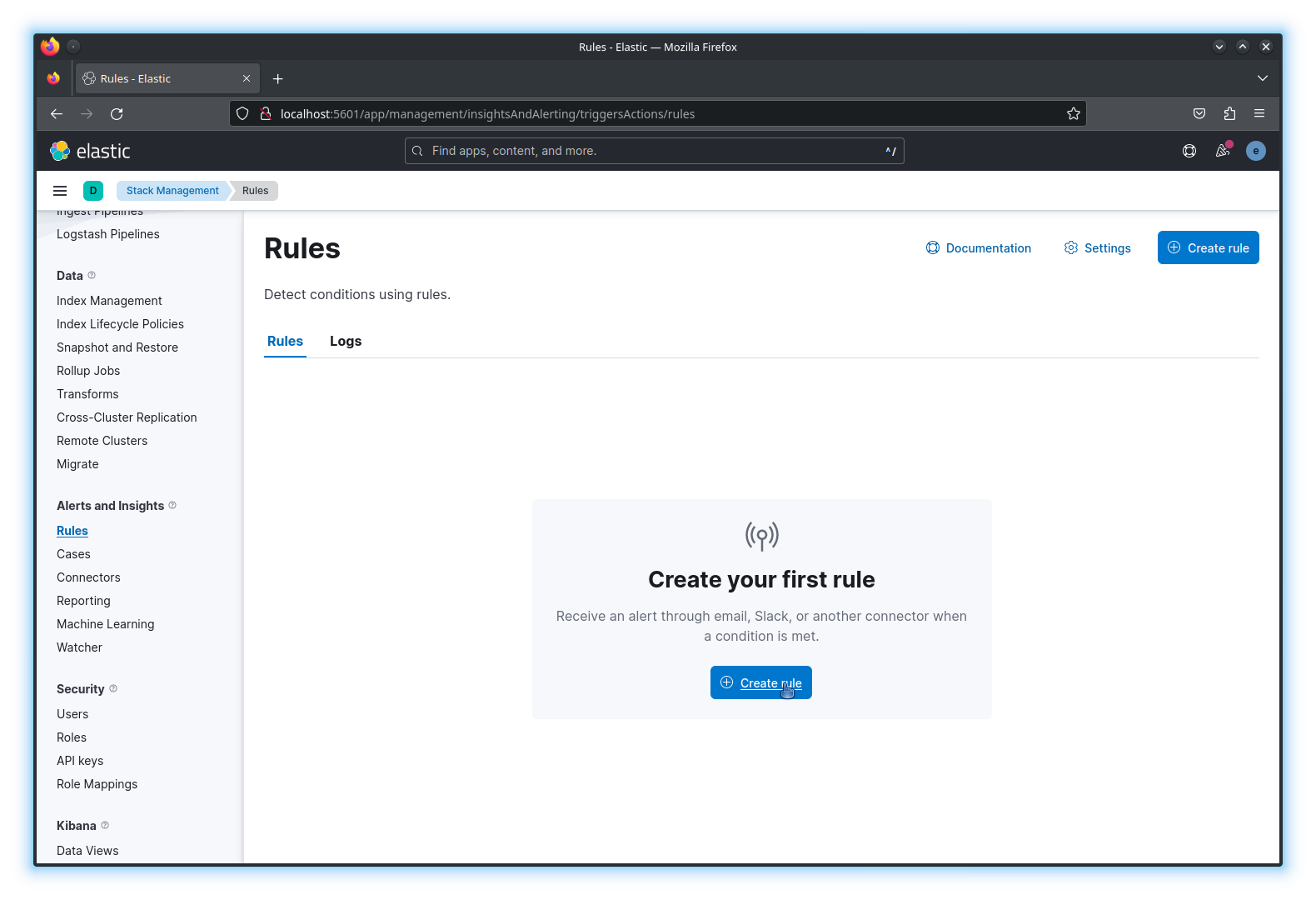Open Index Management

pos(109,301)
